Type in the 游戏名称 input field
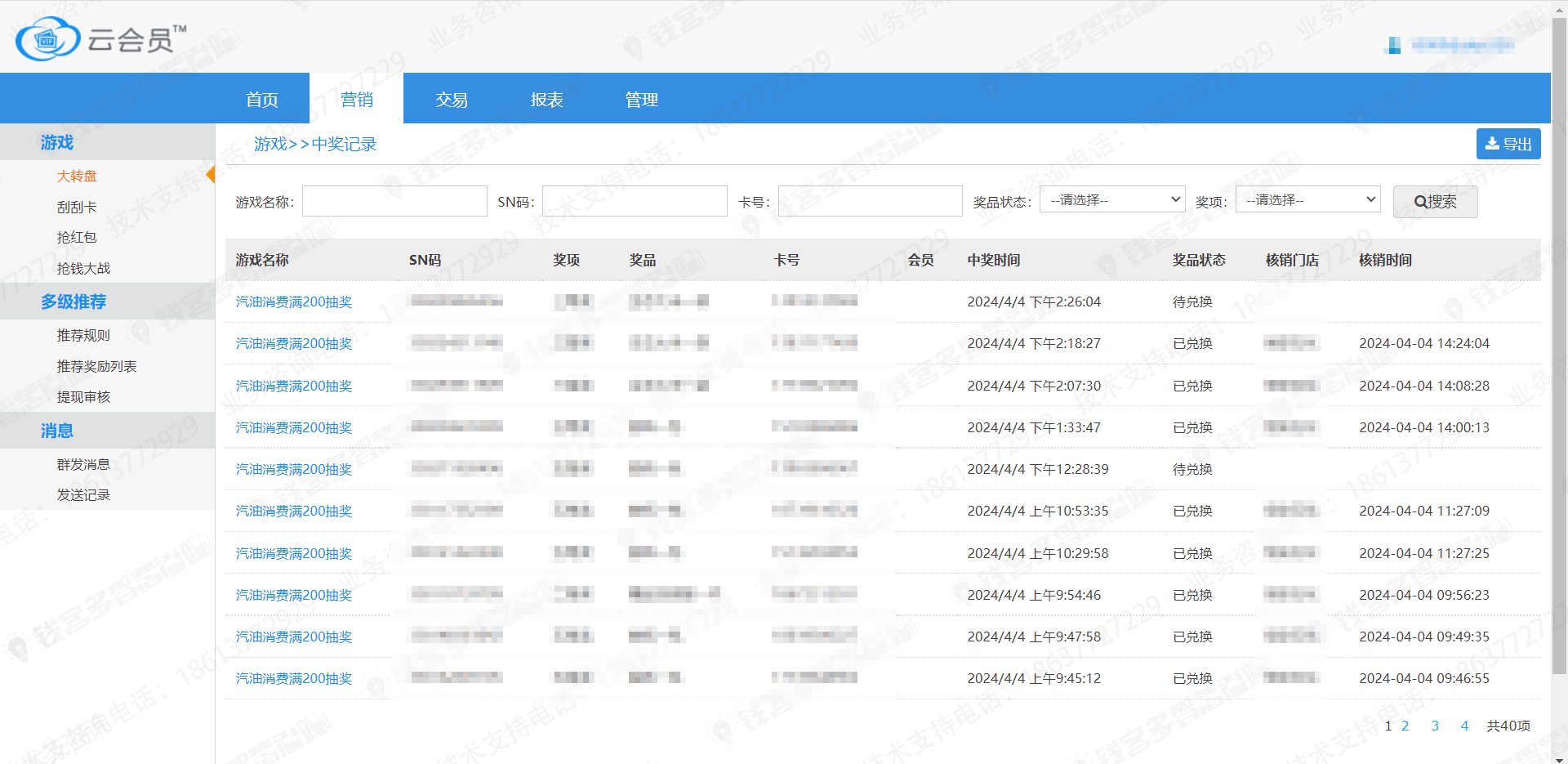The width and height of the screenshot is (1568, 764). pos(394,201)
